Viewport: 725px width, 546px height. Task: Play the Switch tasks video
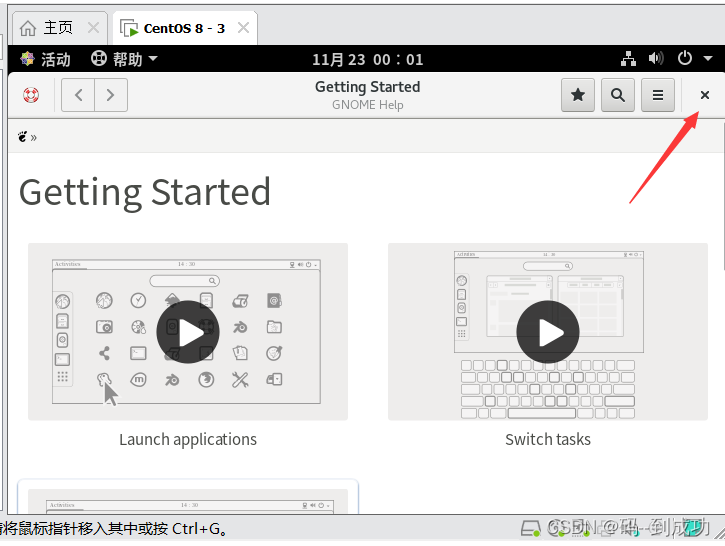(548, 332)
